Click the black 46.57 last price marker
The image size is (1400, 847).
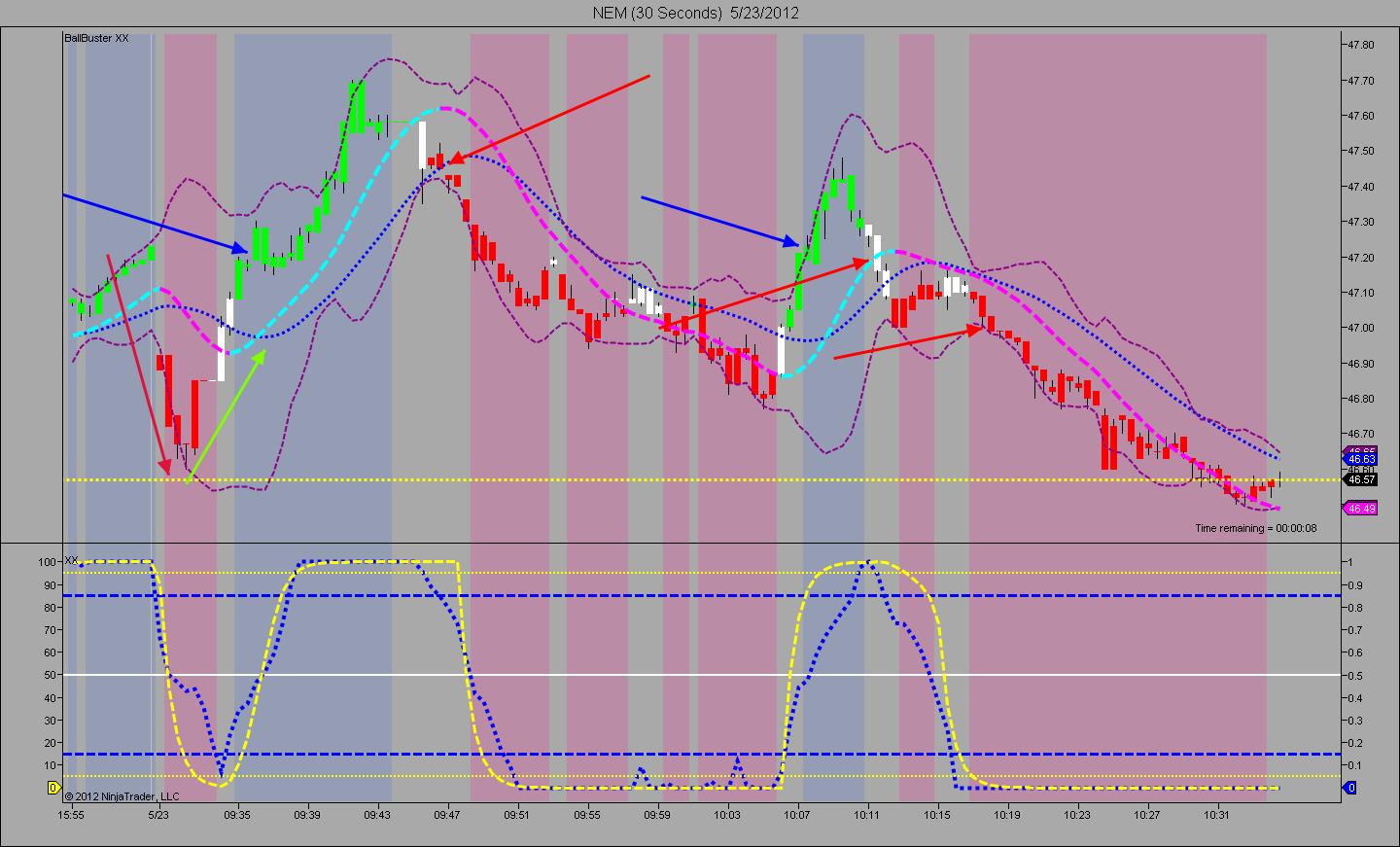tap(1360, 479)
